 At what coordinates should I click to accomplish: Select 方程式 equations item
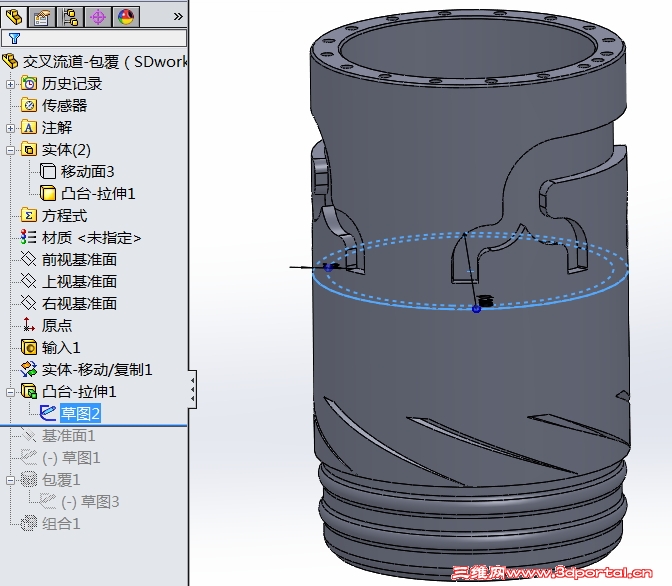[64, 216]
